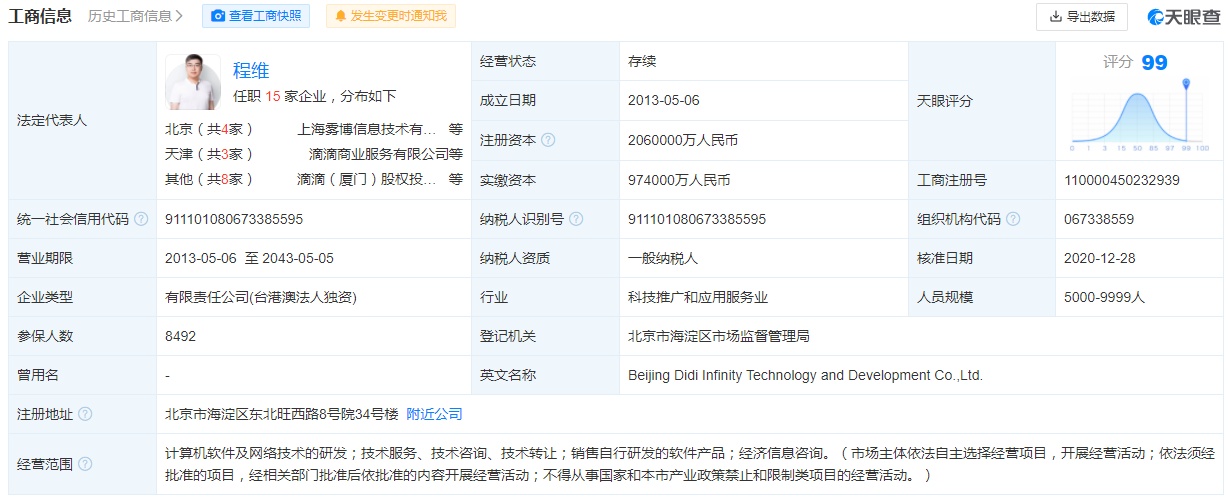Open the 滴滴商业服务有限公司 link
This screenshot has width=1228, height=498.
[x=378, y=154]
